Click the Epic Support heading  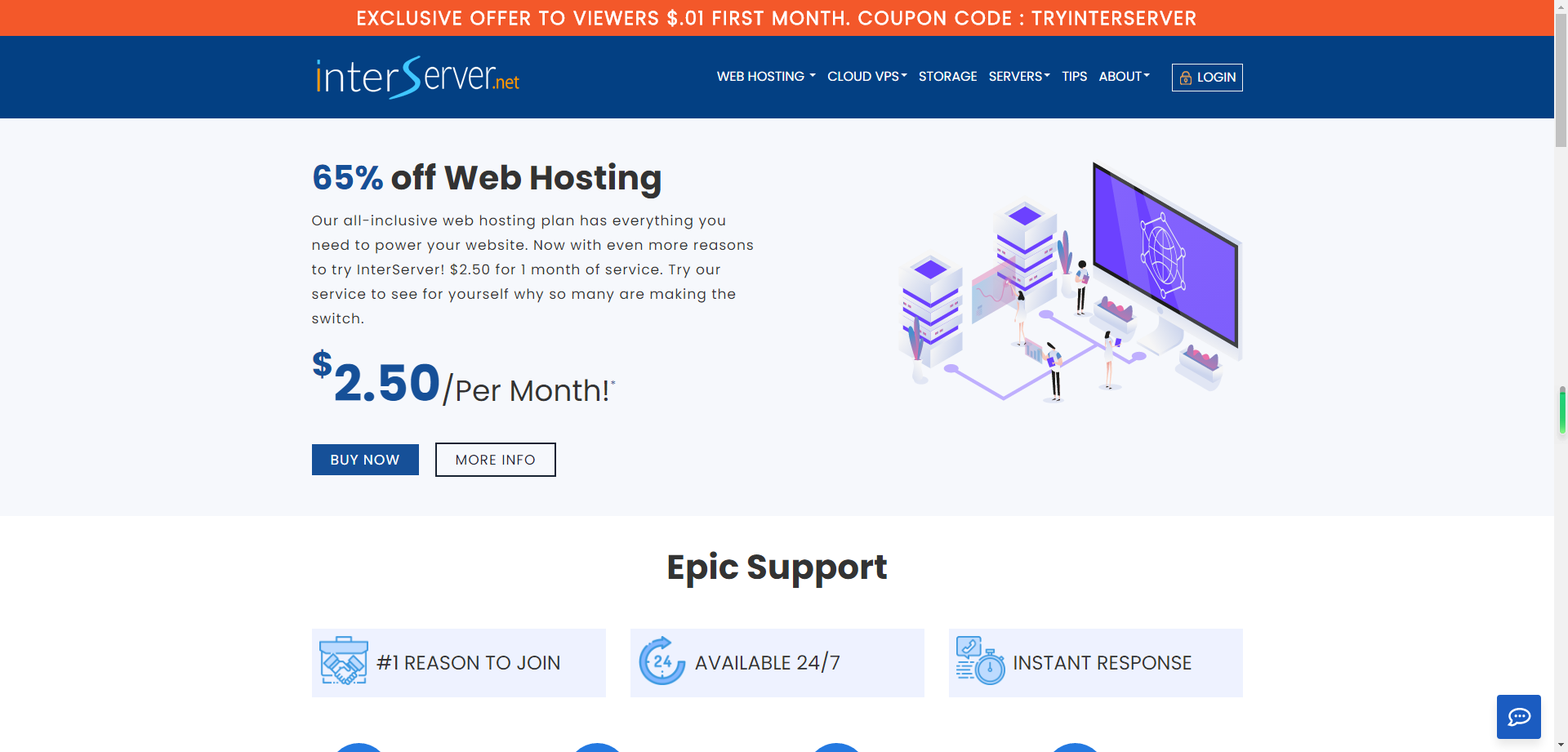pos(777,567)
